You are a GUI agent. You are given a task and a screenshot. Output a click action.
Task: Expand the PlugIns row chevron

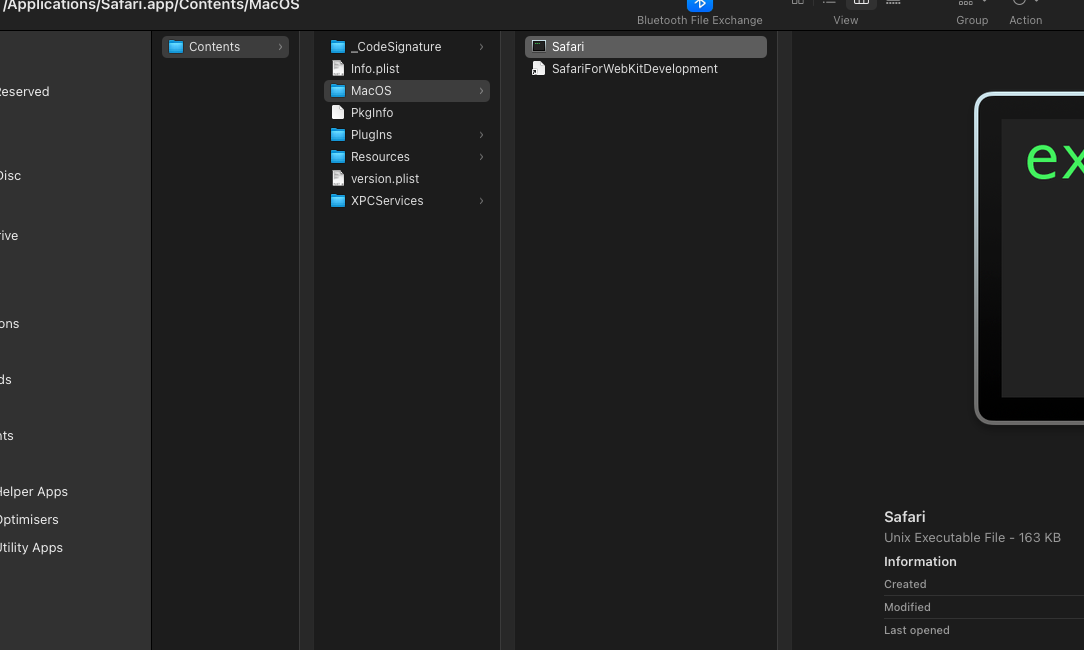pos(481,135)
